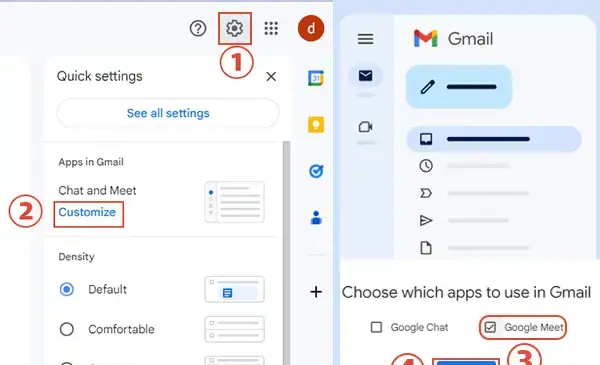Viewport: 600px width, 365px height.
Task: Open Google Contacts person icon
Action: click(316, 218)
